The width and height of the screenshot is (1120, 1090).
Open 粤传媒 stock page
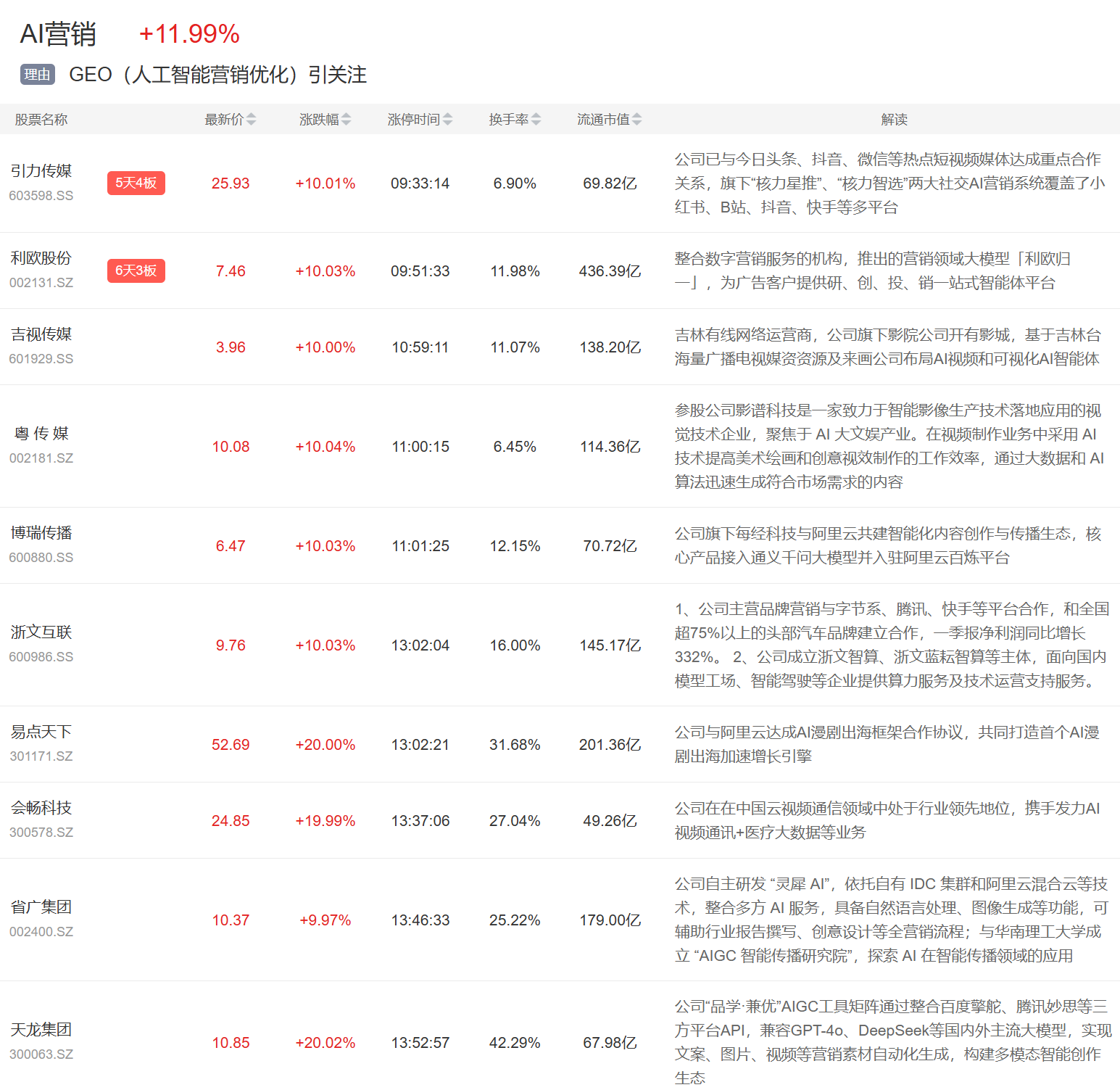tap(41, 434)
